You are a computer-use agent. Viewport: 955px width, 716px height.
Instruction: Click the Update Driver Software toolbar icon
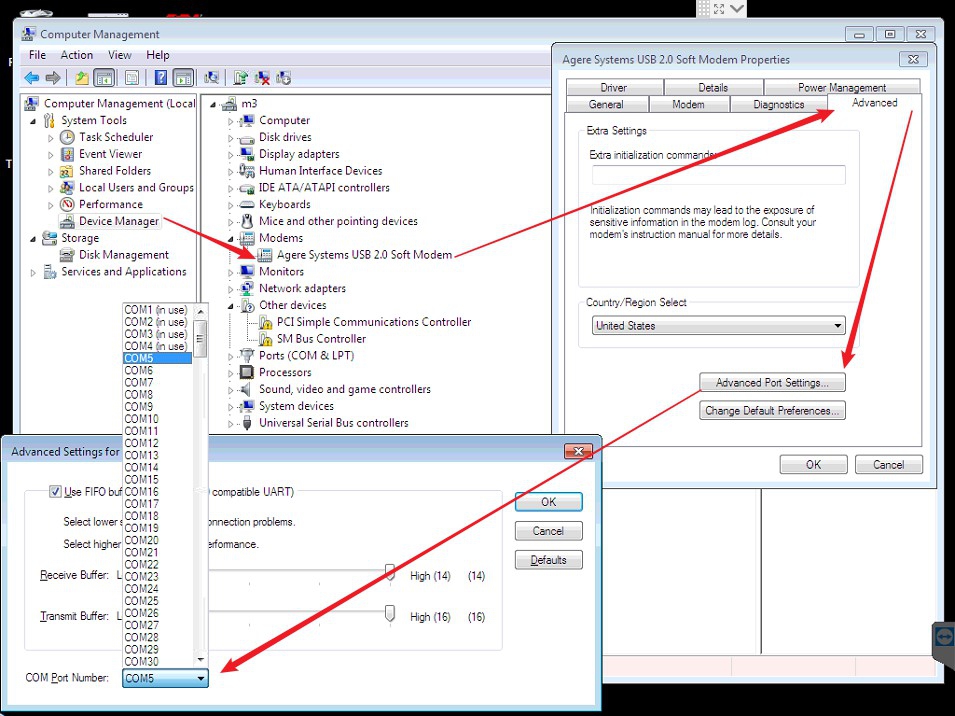[241, 78]
